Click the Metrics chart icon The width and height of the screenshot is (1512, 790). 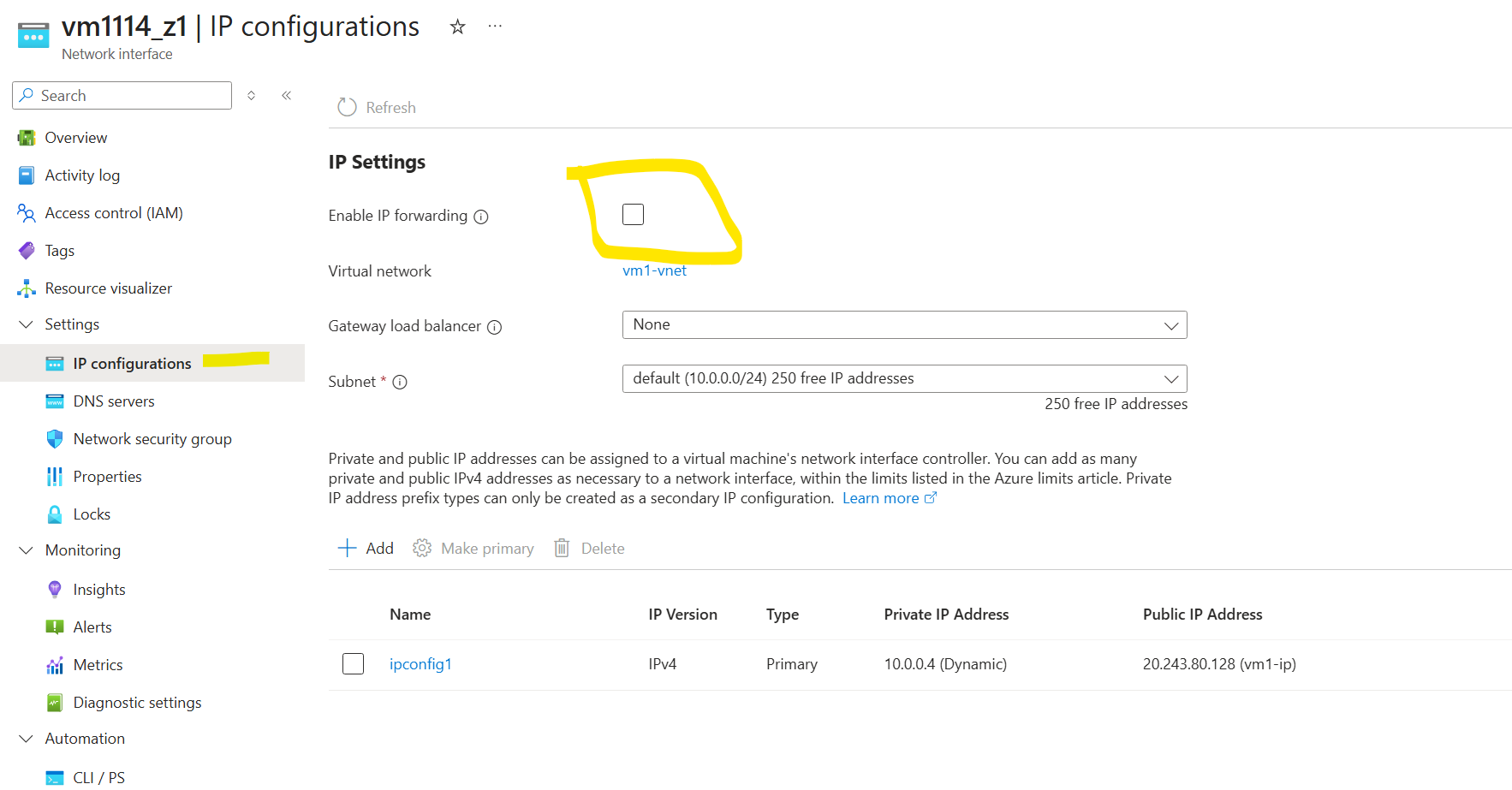tap(55, 665)
